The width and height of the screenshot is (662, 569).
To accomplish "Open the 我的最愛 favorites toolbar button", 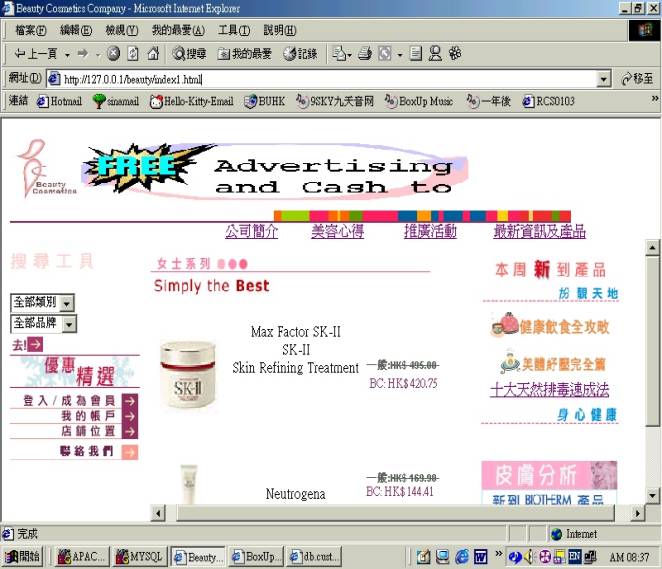I will [244, 54].
